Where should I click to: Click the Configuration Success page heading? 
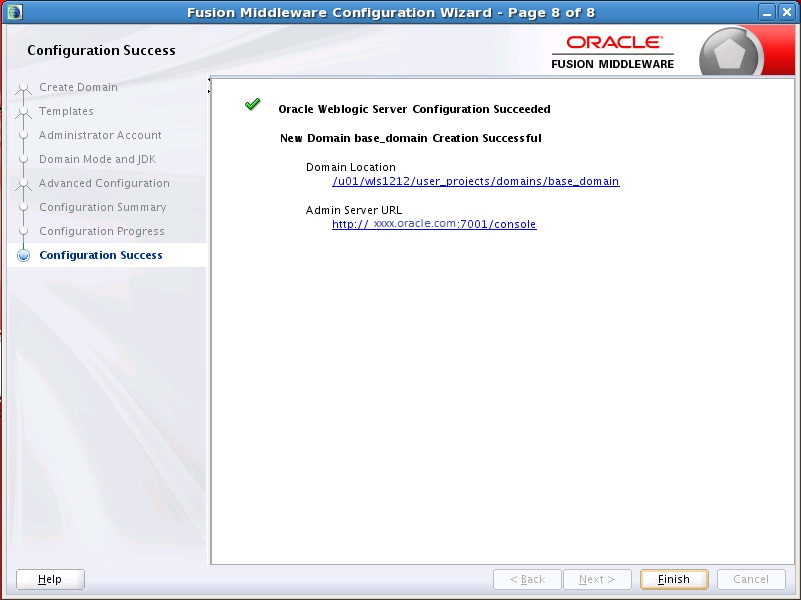pos(101,51)
